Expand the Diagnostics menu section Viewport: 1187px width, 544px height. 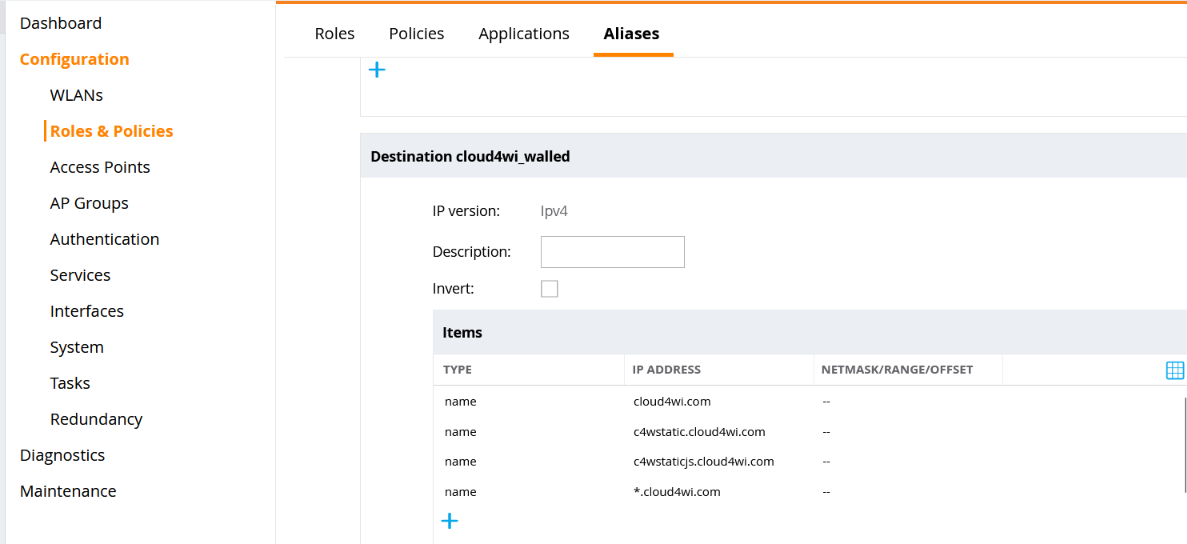62,455
